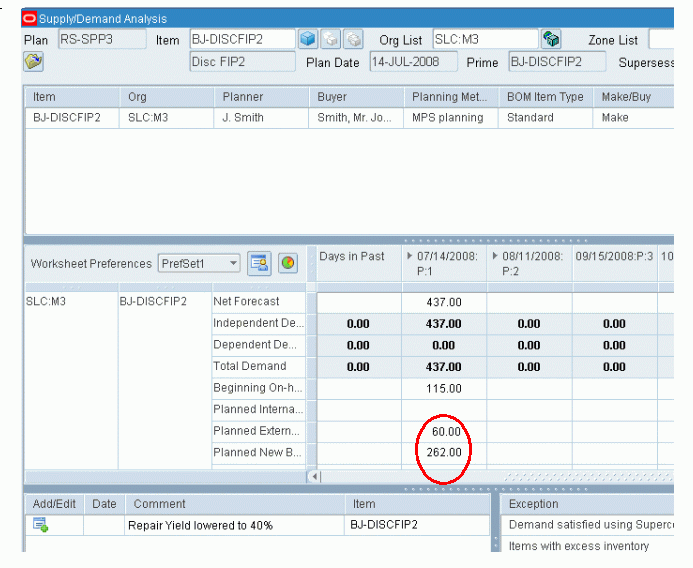693x568 pixels.
Task: Click the worksheet horizontal scroll left arrow
Action: pos(314,477)
